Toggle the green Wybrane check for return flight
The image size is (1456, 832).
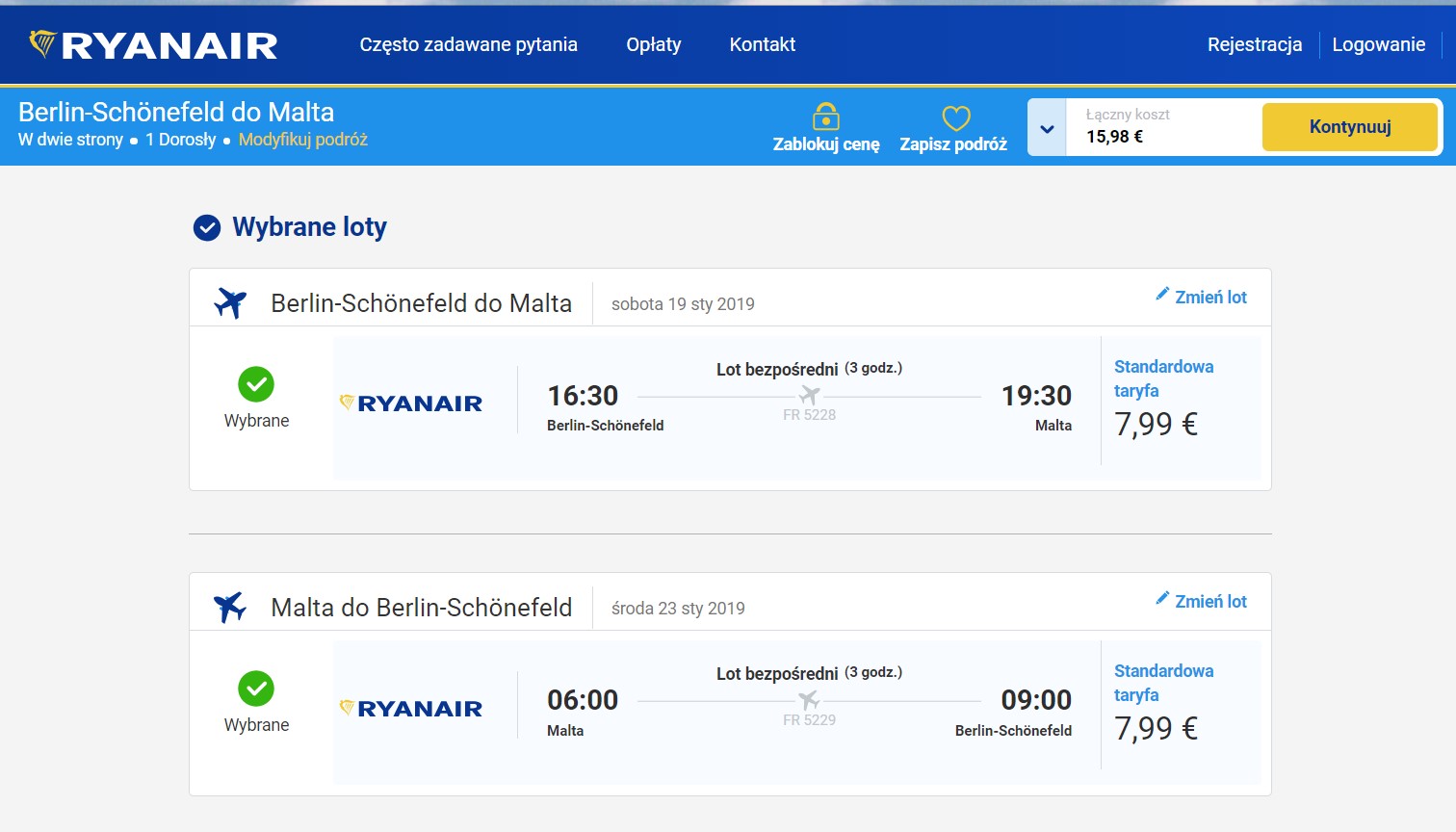click(256, 689)
